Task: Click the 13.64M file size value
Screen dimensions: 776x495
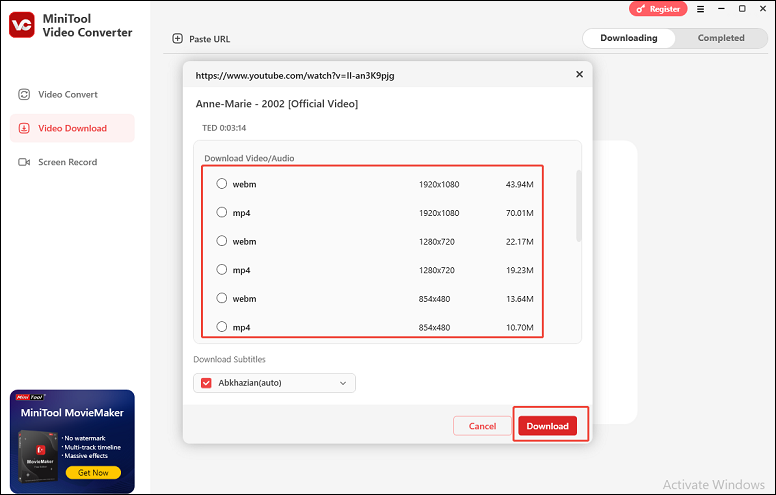Action: 520,299
